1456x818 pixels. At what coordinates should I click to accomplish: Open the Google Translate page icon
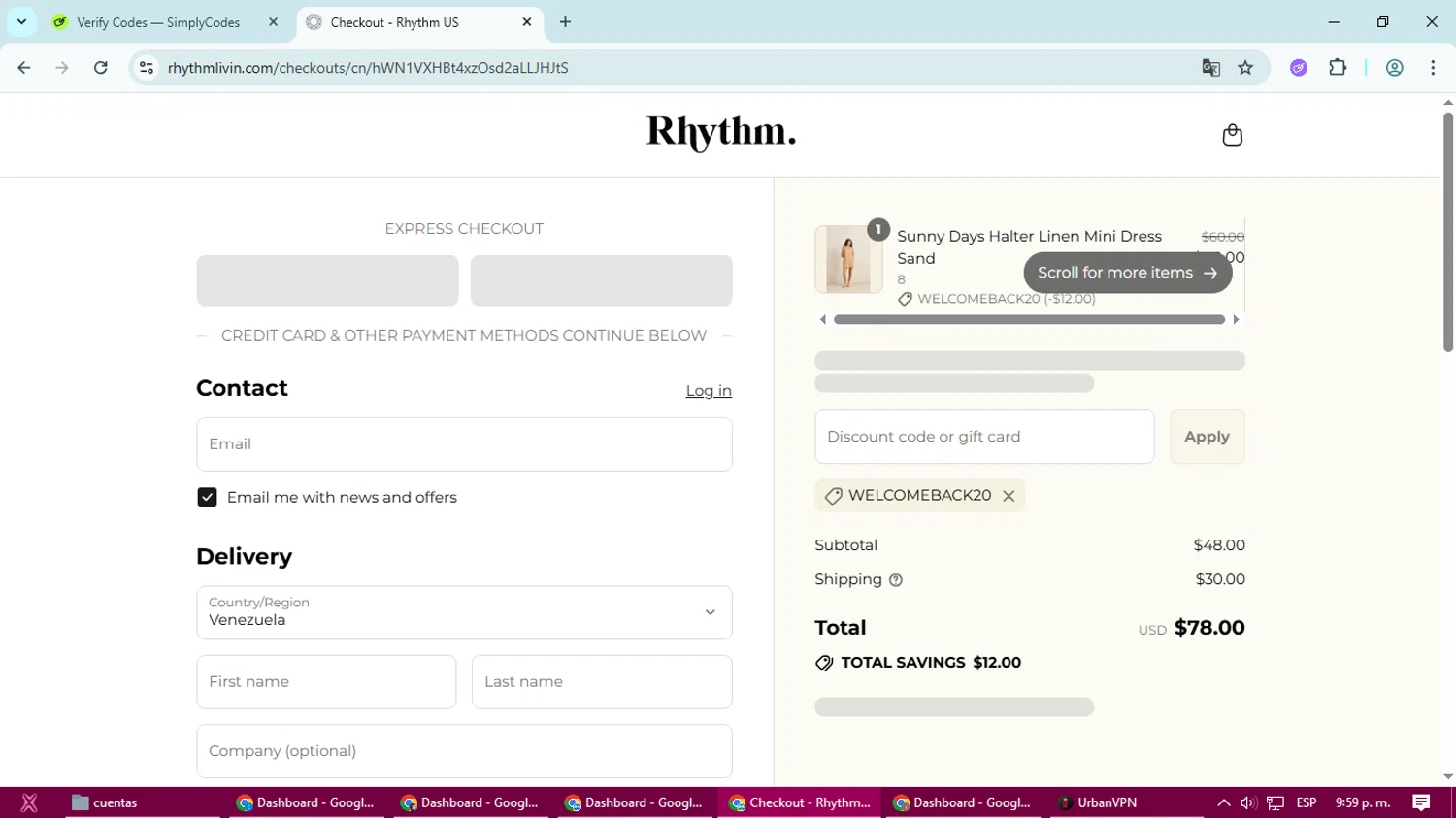pyautogui.click(x=1210, y=68)
